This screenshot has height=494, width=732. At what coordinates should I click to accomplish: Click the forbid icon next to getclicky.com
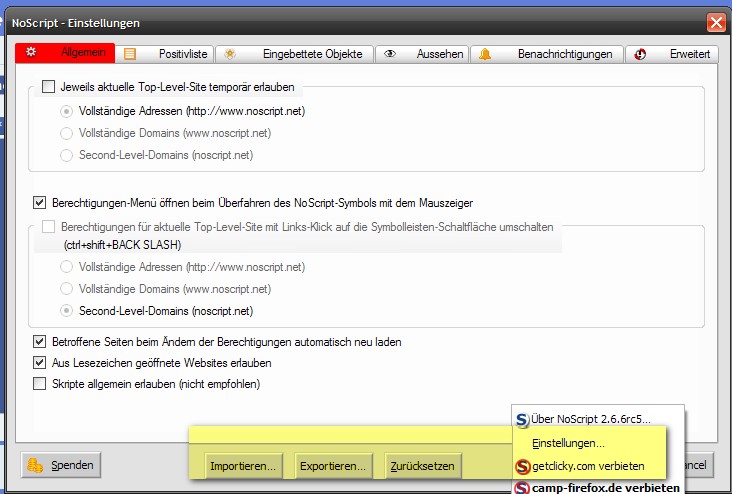pyautogui.click(x=523, y=466)
